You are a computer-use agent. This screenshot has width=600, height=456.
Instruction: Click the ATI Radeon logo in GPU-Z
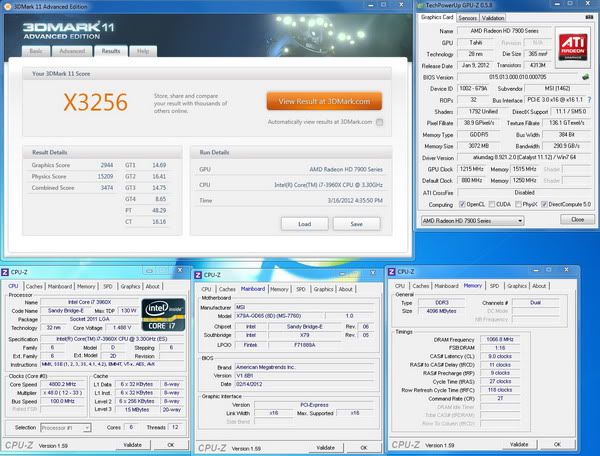tap(573, 47)
